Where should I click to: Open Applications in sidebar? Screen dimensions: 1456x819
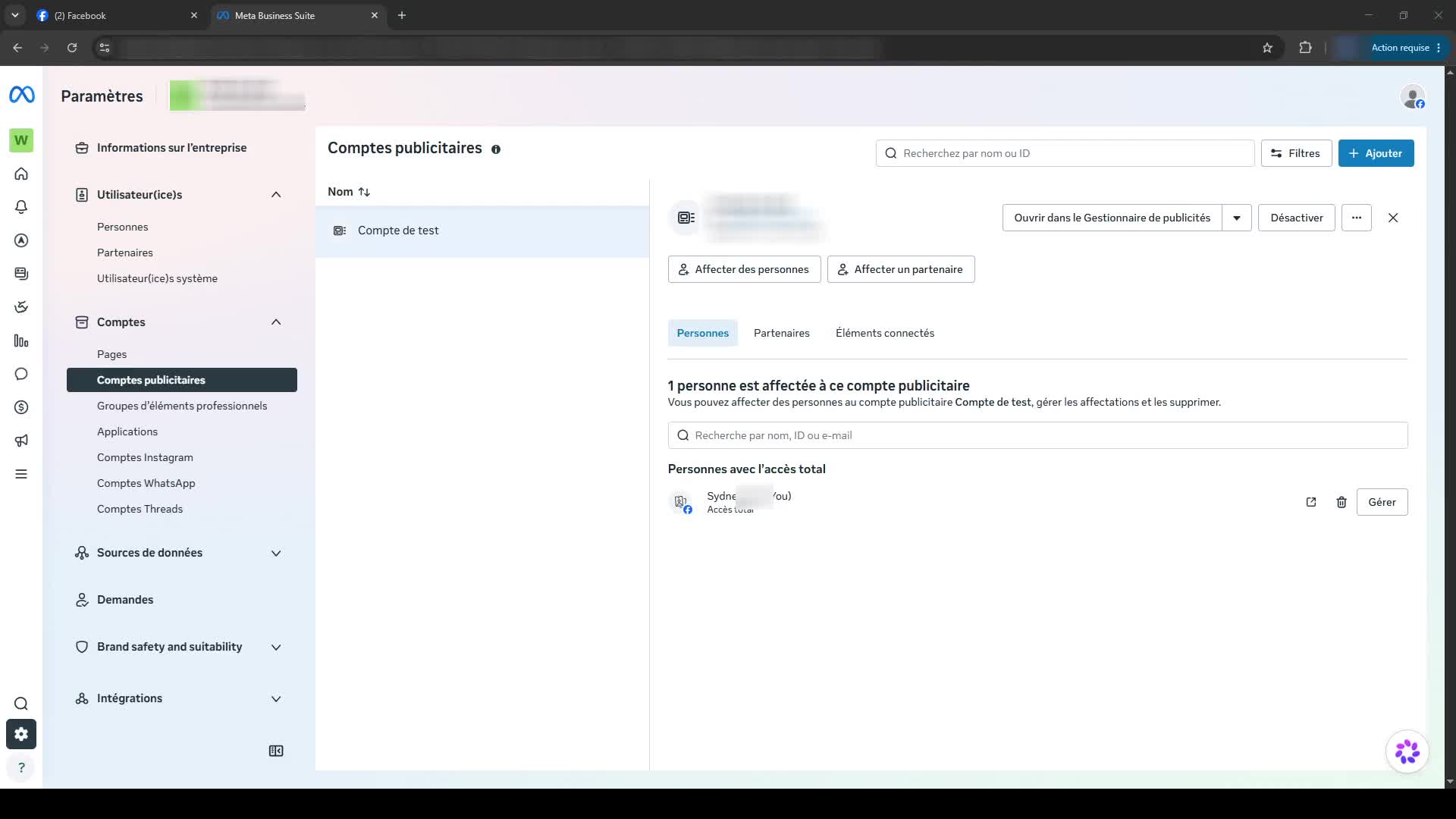(x=127, y=431)
